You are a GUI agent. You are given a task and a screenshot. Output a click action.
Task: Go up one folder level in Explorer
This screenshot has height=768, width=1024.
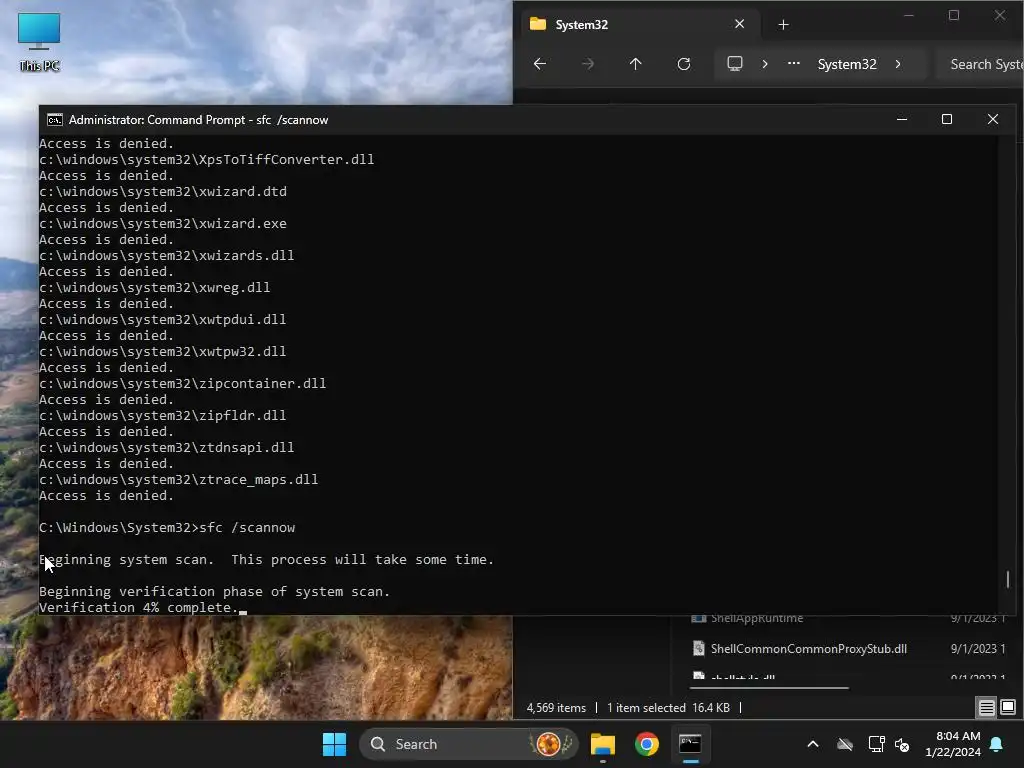(635, 64)
